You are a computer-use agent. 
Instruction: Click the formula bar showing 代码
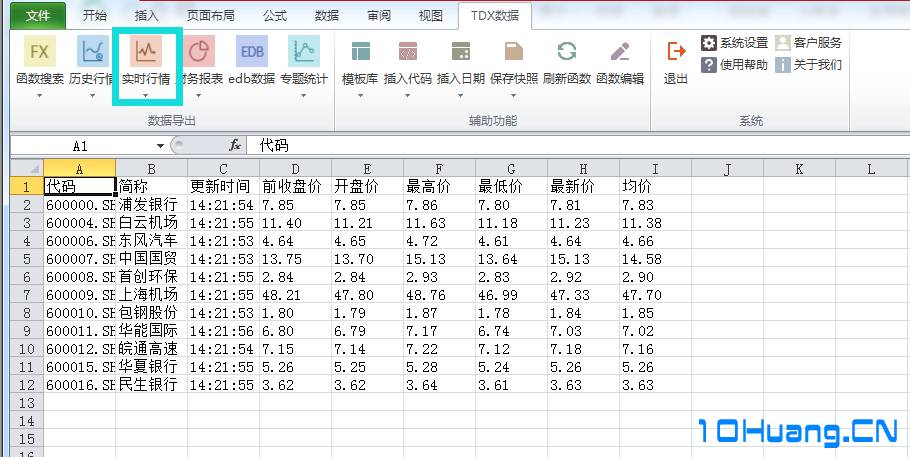click(577, 146)
